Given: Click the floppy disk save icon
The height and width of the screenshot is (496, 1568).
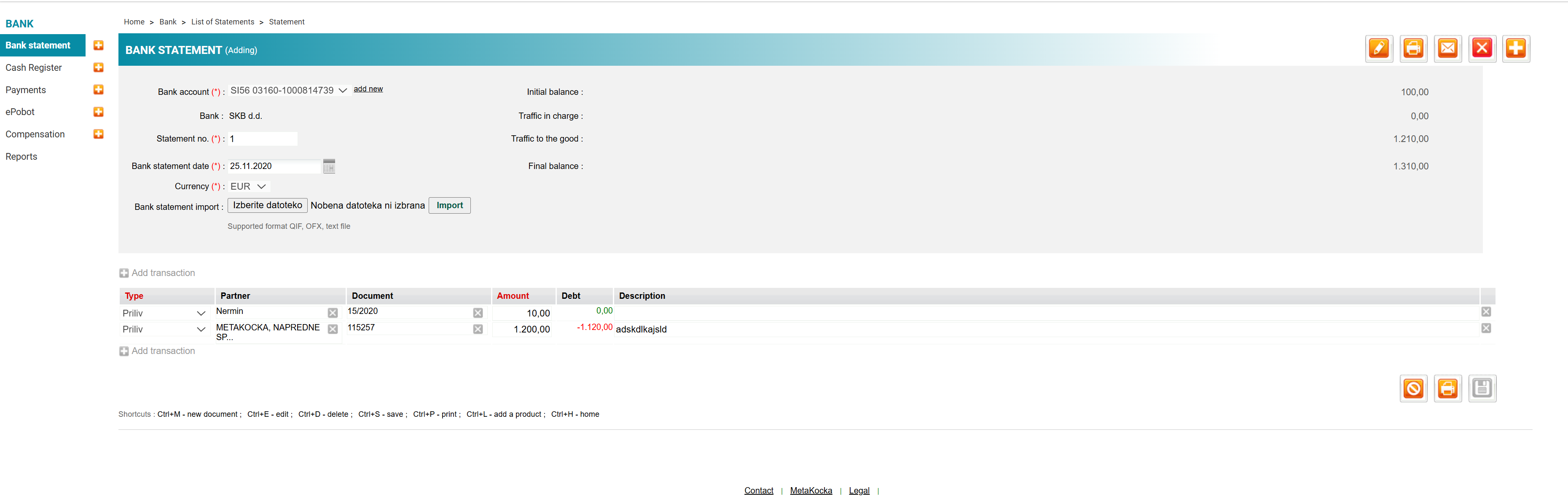Looking at the screenshot, I should tap(1482, 388).
